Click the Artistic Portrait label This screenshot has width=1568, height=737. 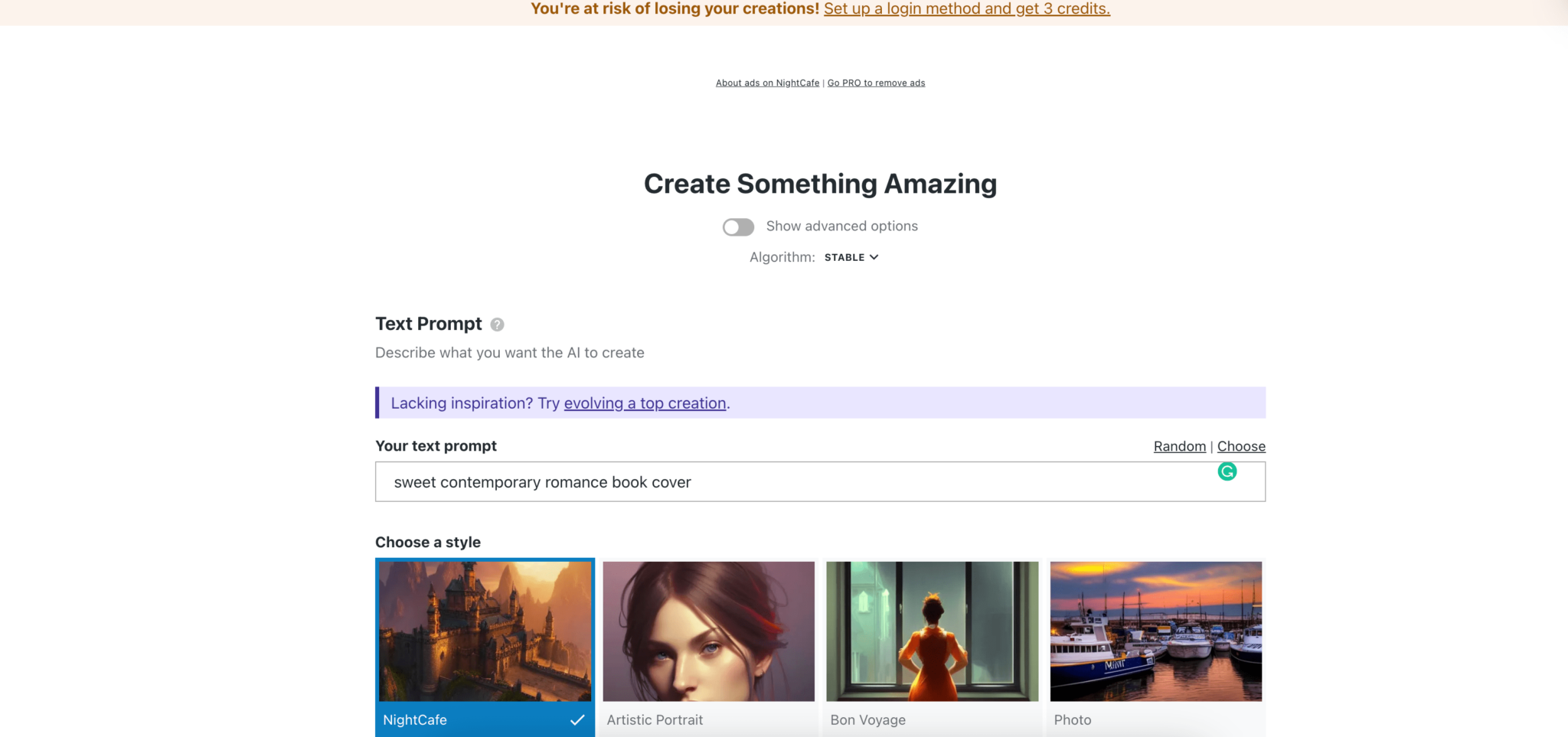click(x=655, y=720)
